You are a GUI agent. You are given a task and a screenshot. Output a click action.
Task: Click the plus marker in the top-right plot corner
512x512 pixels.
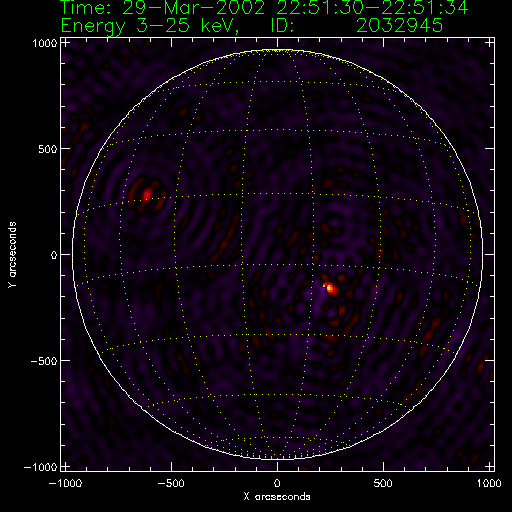[x=489, y=43]
